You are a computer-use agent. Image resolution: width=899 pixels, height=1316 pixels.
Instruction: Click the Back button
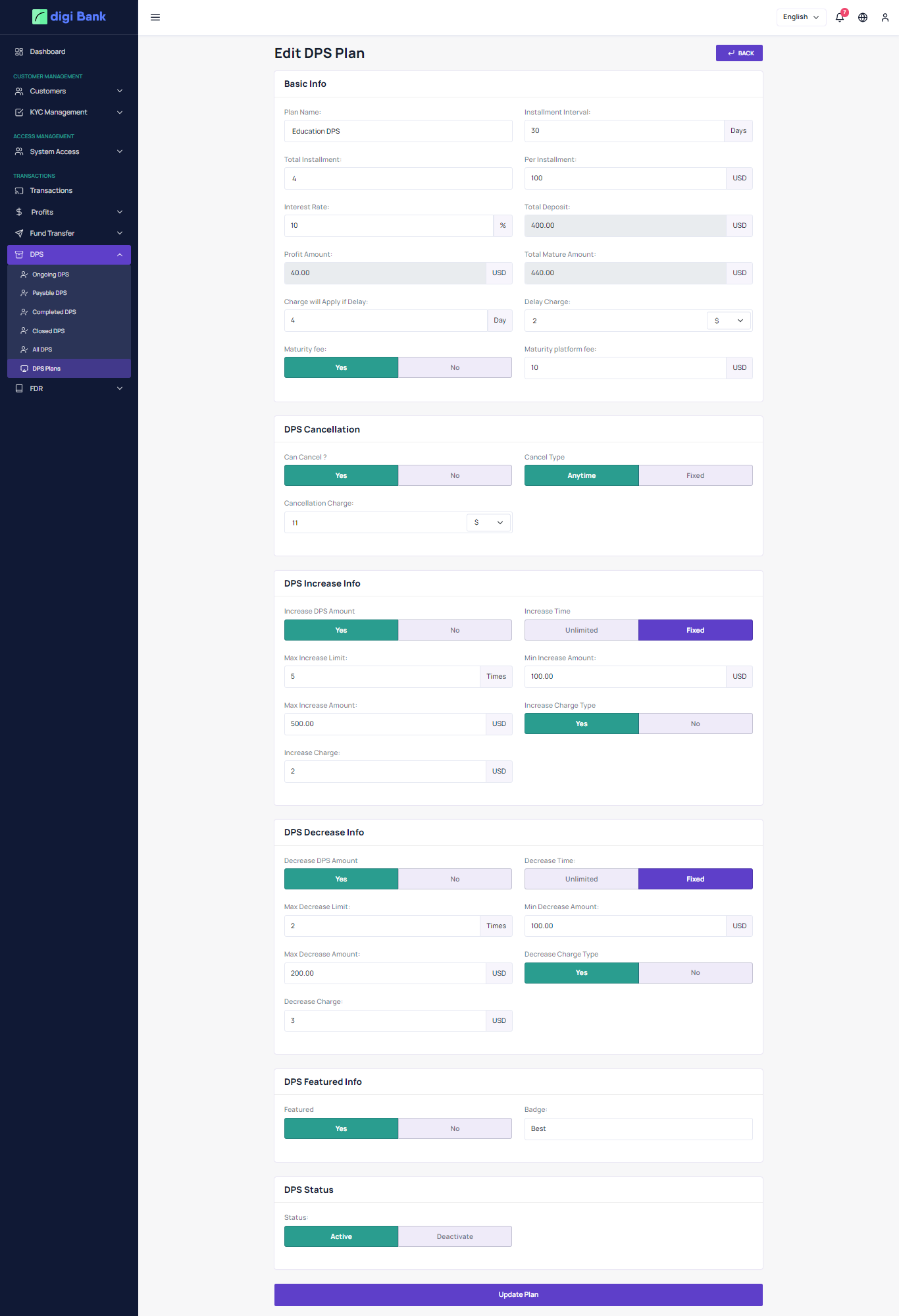739,53
